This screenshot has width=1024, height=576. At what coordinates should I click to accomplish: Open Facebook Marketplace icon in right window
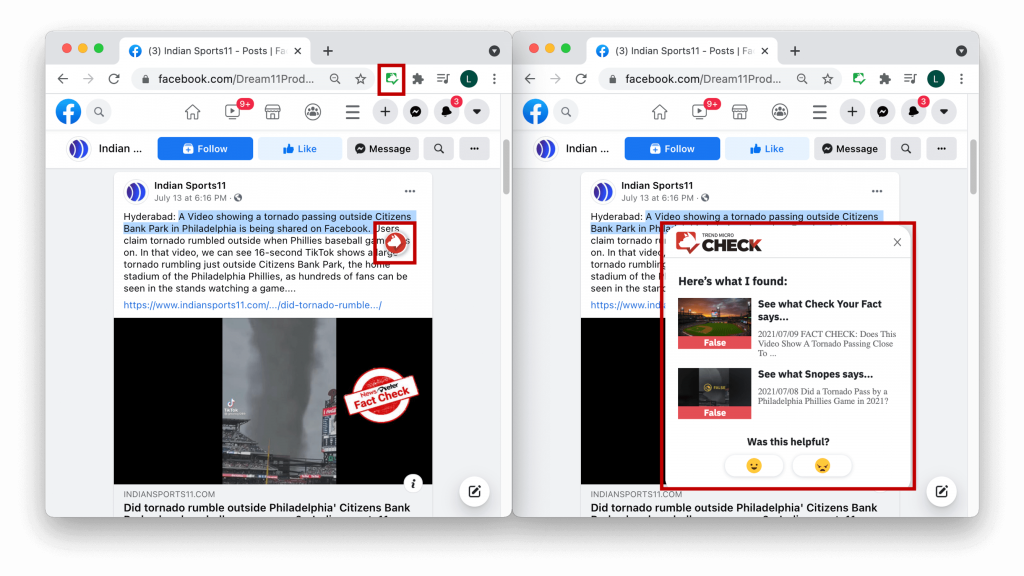pyautogui.click(x=740, y=112)
